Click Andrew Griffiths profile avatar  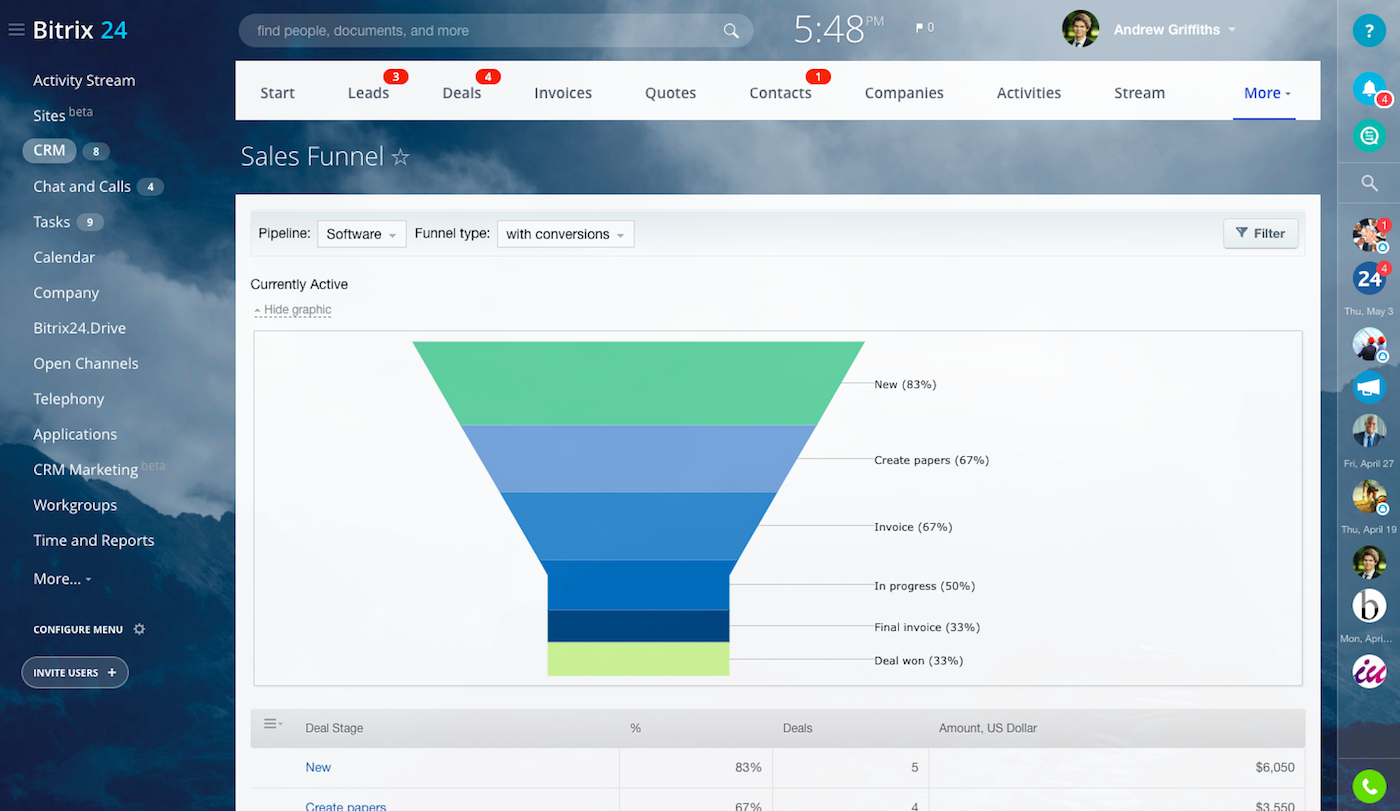[1081, 30]
